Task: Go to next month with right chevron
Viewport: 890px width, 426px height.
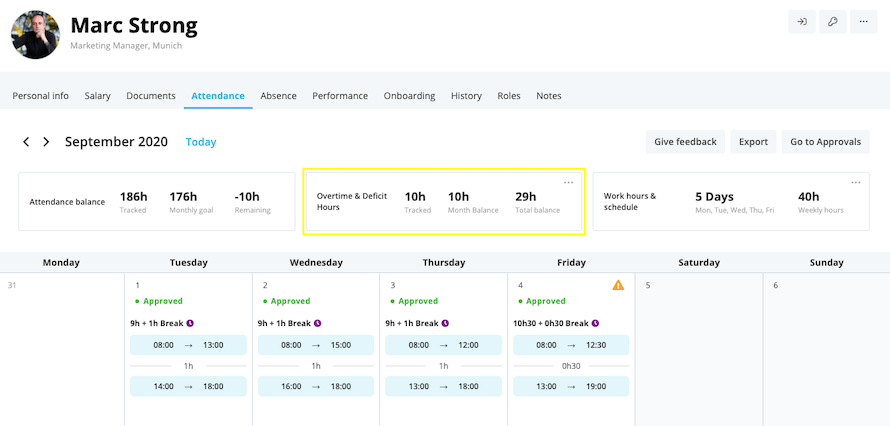Action: tap(46, 142)
